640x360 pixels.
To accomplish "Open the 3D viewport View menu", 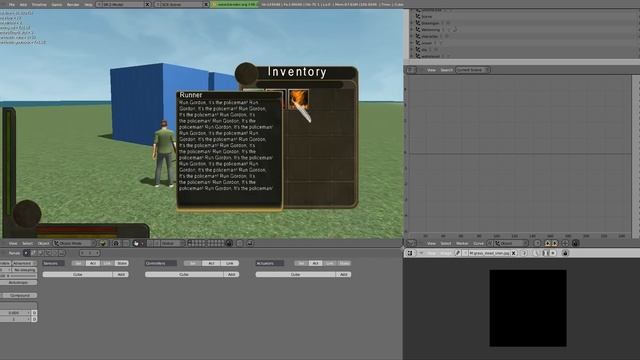I will tap(13, 243).
